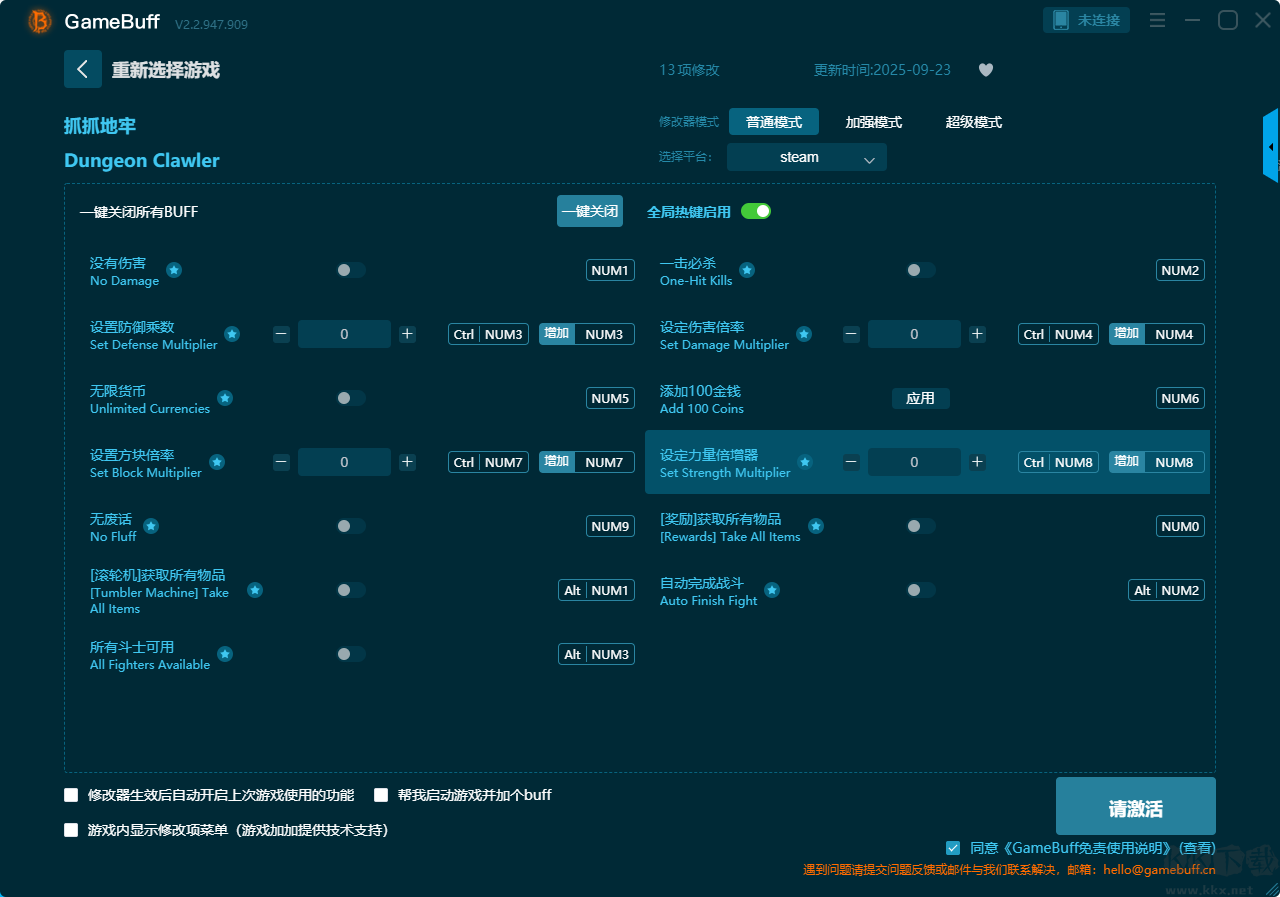Toggle the No Damage switch

(x=350, y=270)
